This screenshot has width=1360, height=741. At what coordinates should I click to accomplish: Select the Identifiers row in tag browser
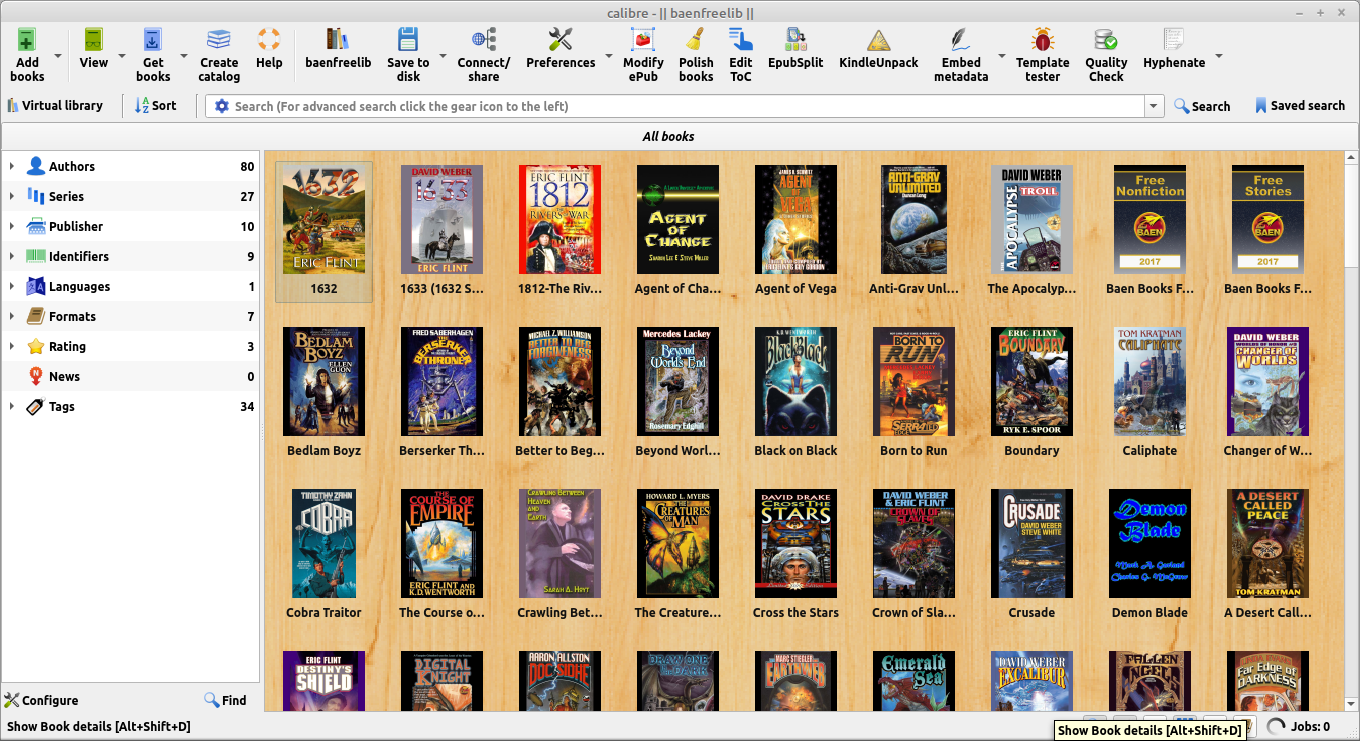point(130,256)
